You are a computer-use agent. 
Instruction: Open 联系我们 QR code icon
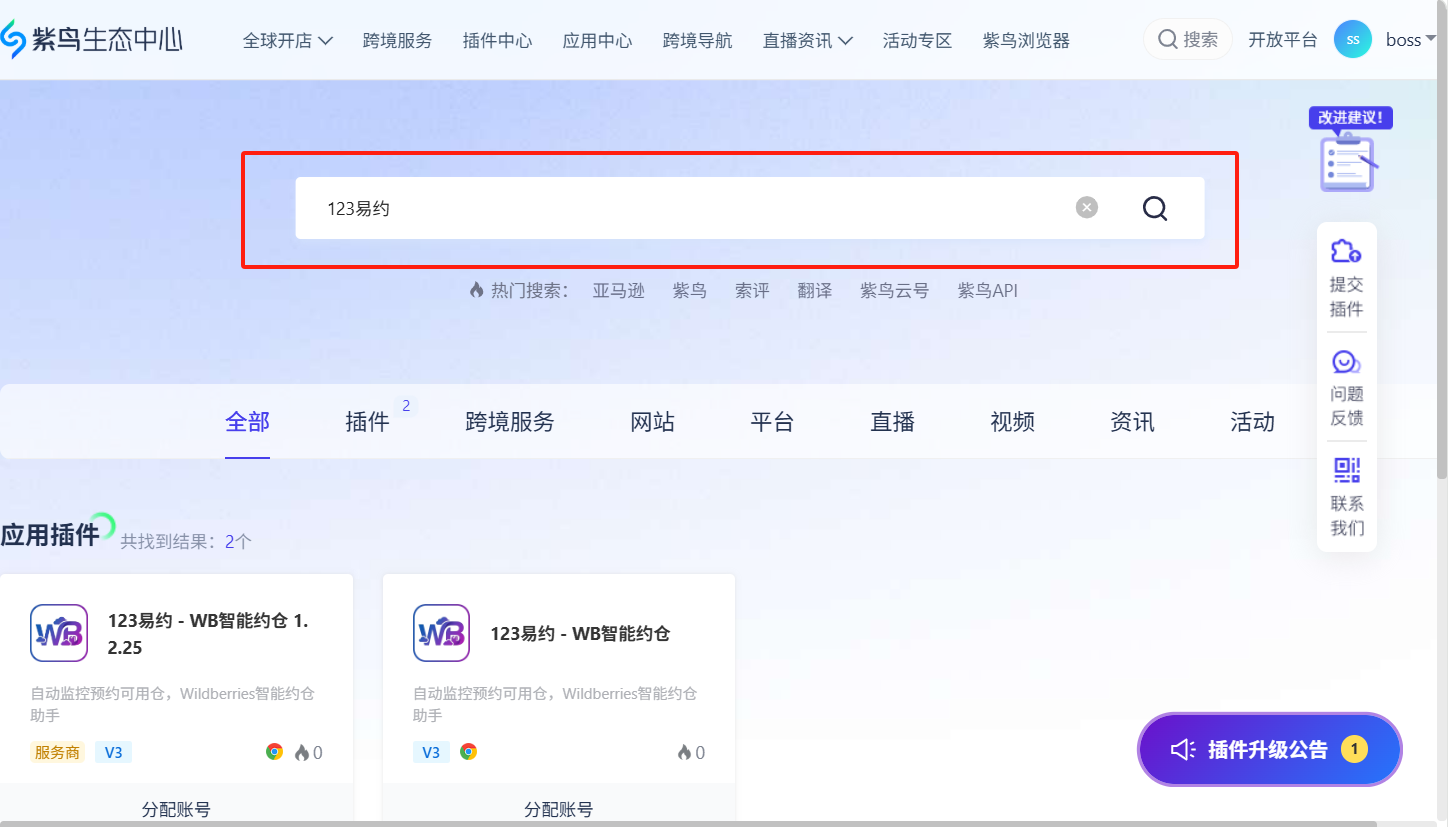(1346, 469)
